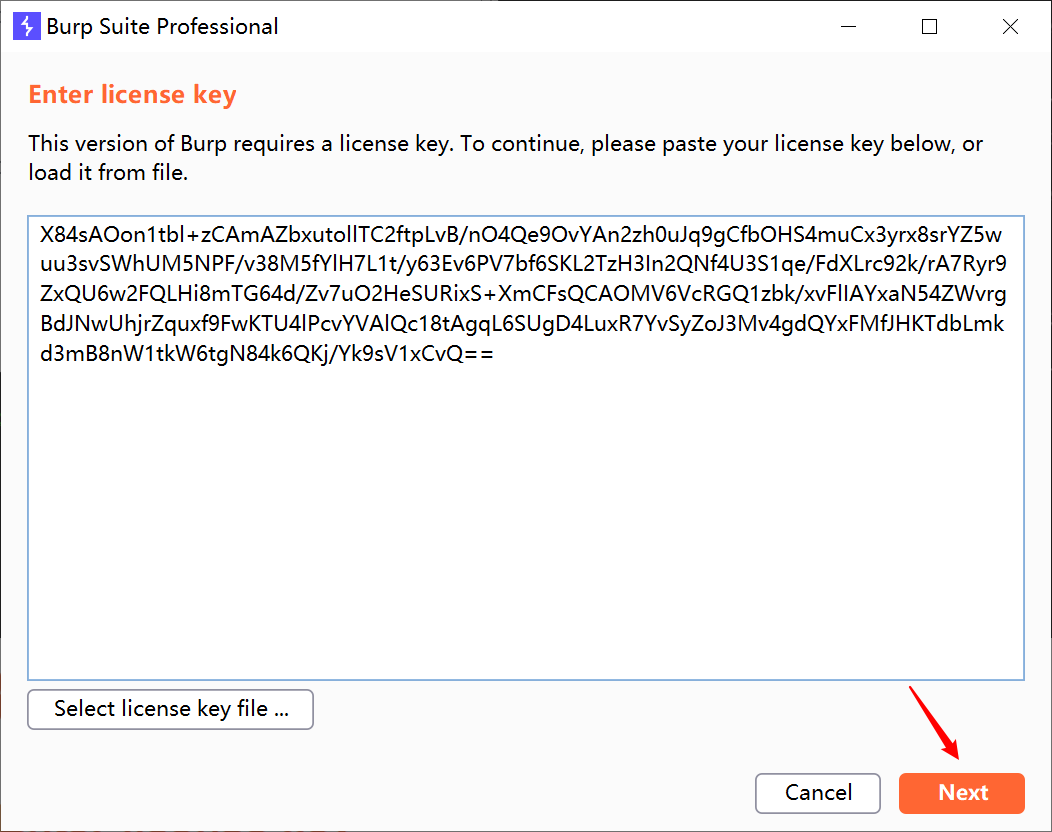This screenshot has width=1052, height=832.
Task: Close the license key dialog window
Action: (1010, 26)
